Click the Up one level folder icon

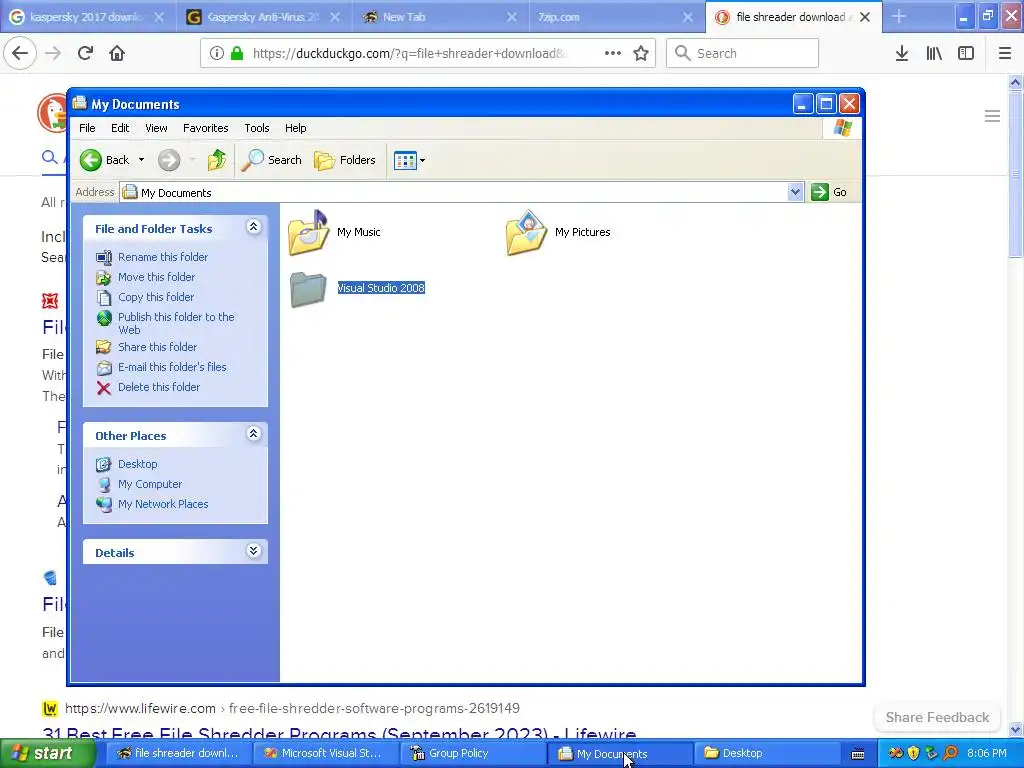pos(217,160)
